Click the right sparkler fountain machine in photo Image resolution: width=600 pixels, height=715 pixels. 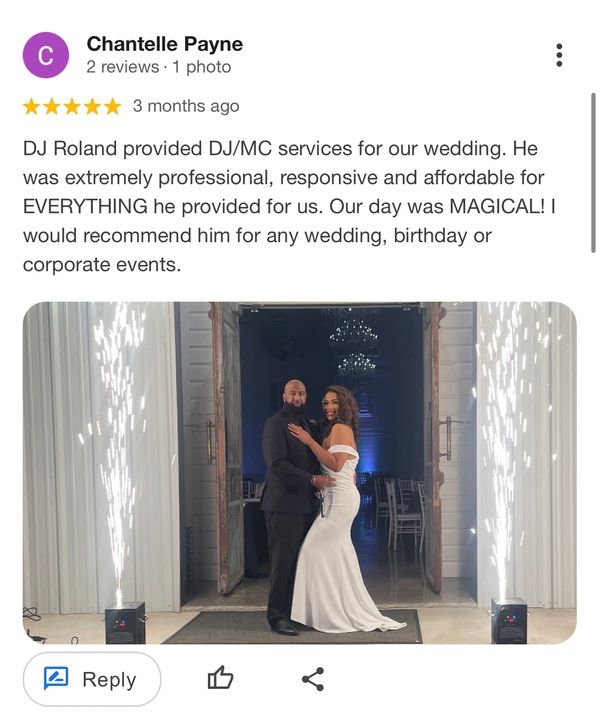509,621
